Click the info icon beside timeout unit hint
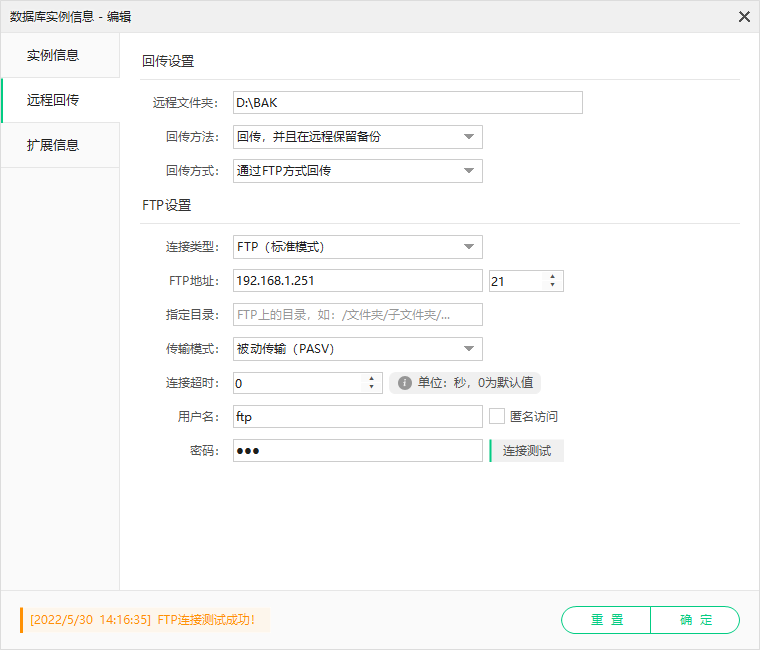 [x=404, y=383]
